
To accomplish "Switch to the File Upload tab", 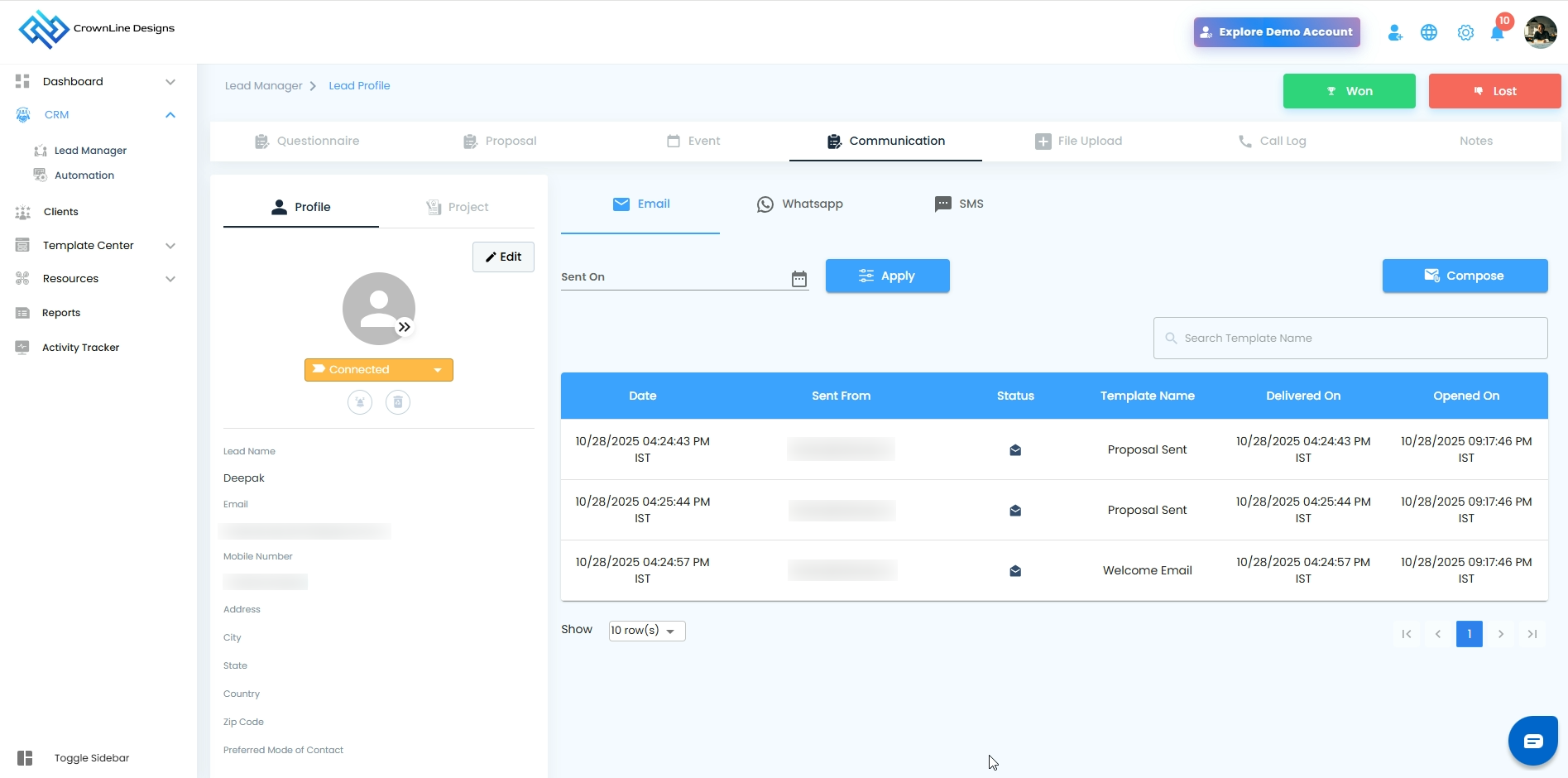I will coord(1079,142).
